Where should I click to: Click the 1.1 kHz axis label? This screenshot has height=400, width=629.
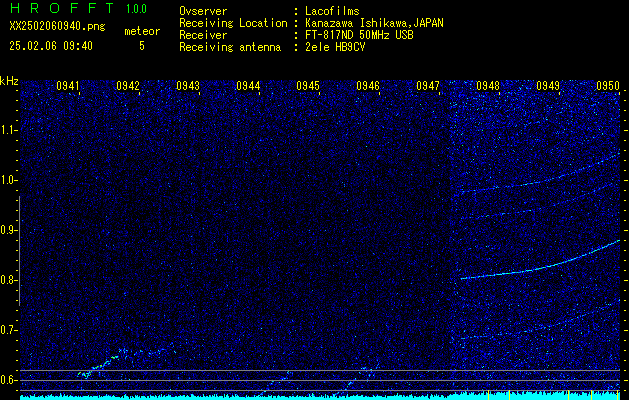(x=9, y=130)
